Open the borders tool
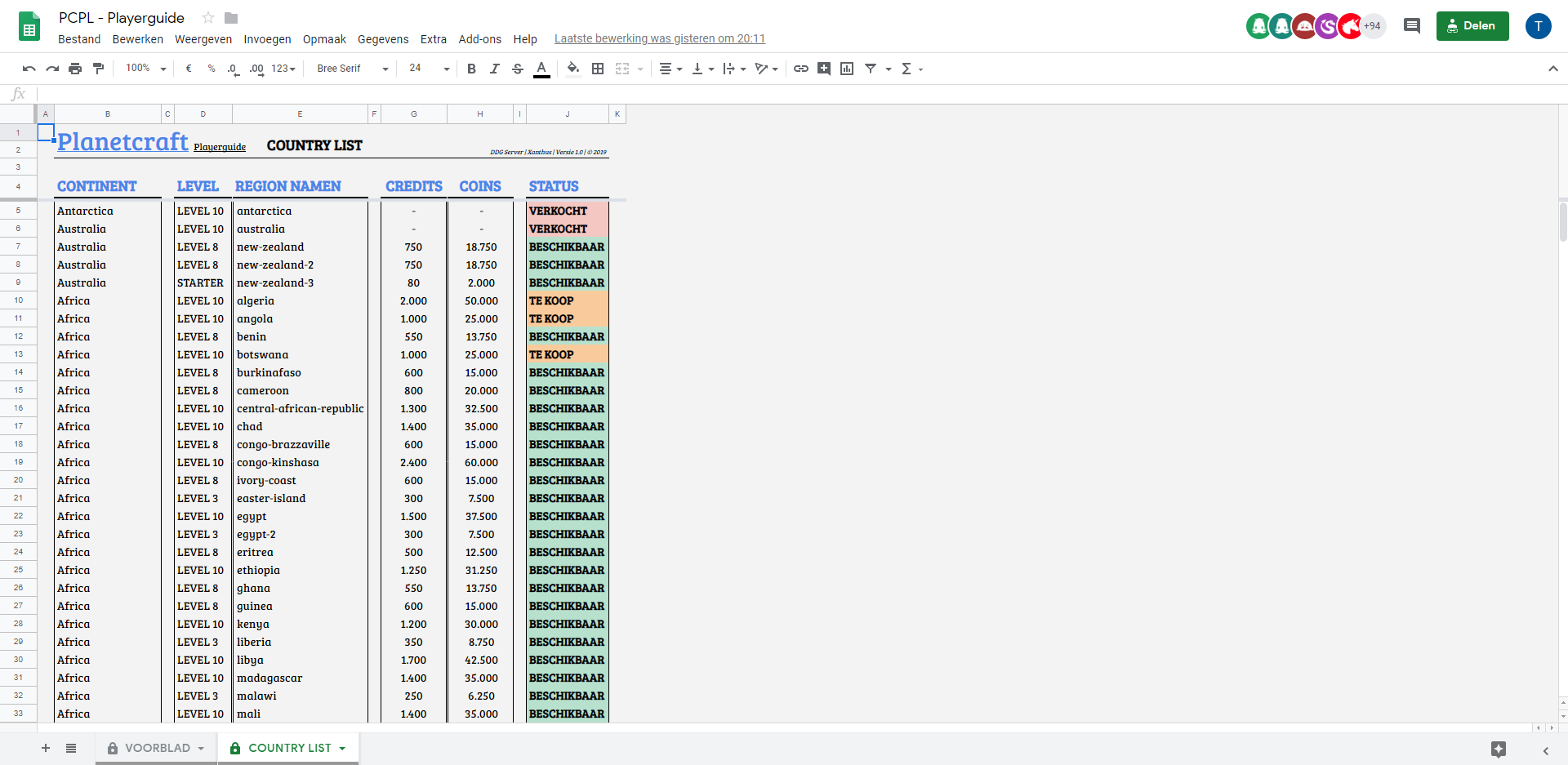This screenshot has height=765, width=1568. (x=598, y=69)
